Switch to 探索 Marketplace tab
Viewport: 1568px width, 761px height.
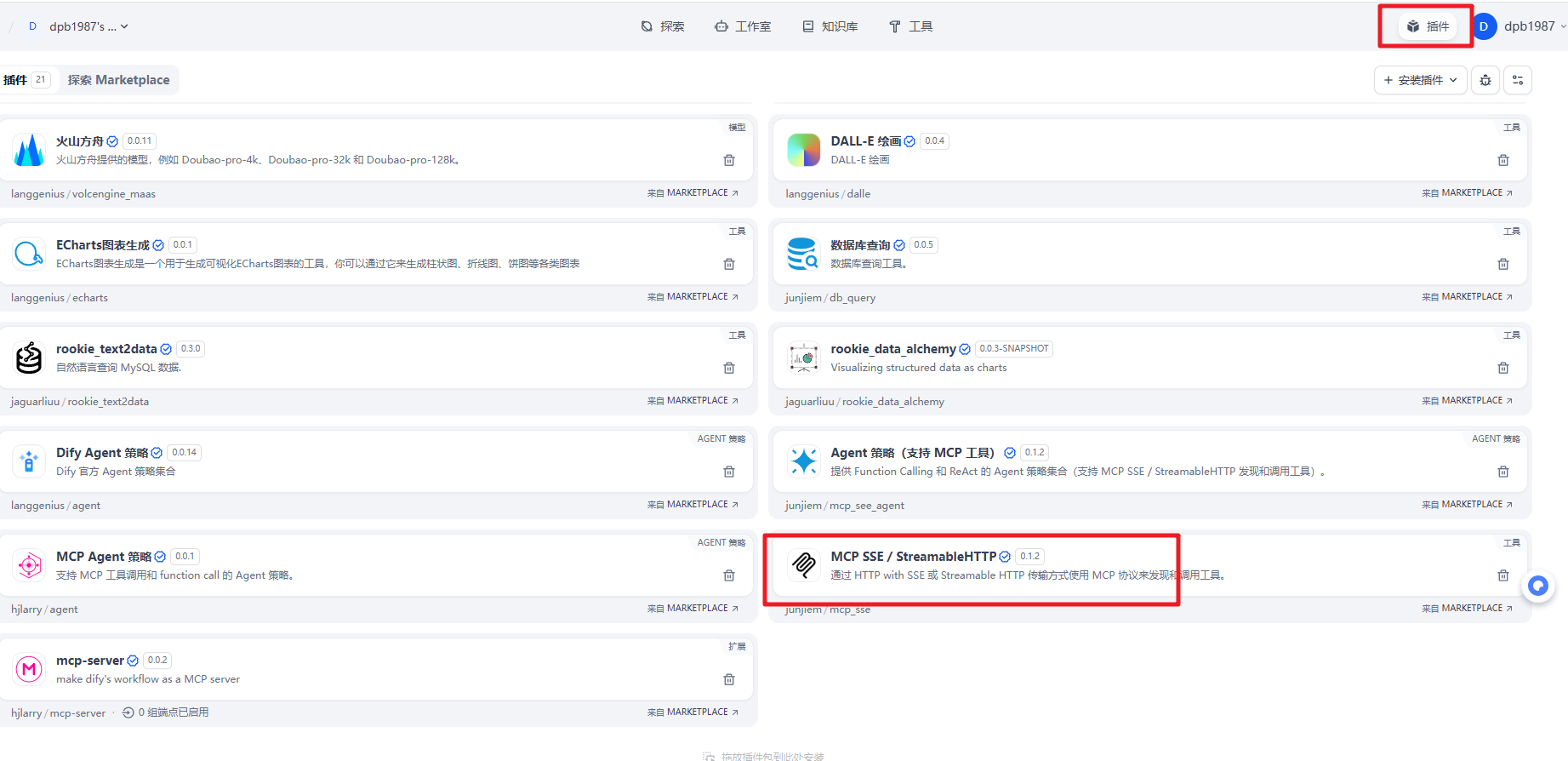point(118,80)
